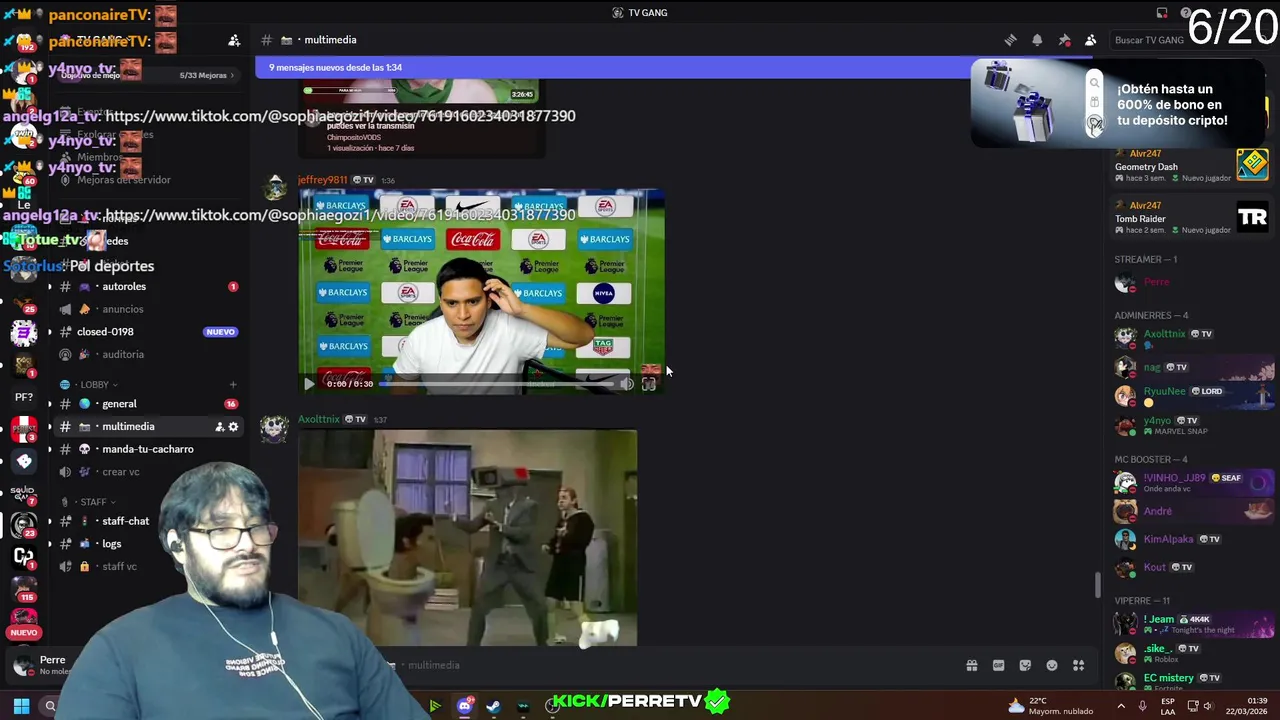Open notification settings bell icon
1280x720 pixels.
pyautogui.click(x=1037, y=40)
